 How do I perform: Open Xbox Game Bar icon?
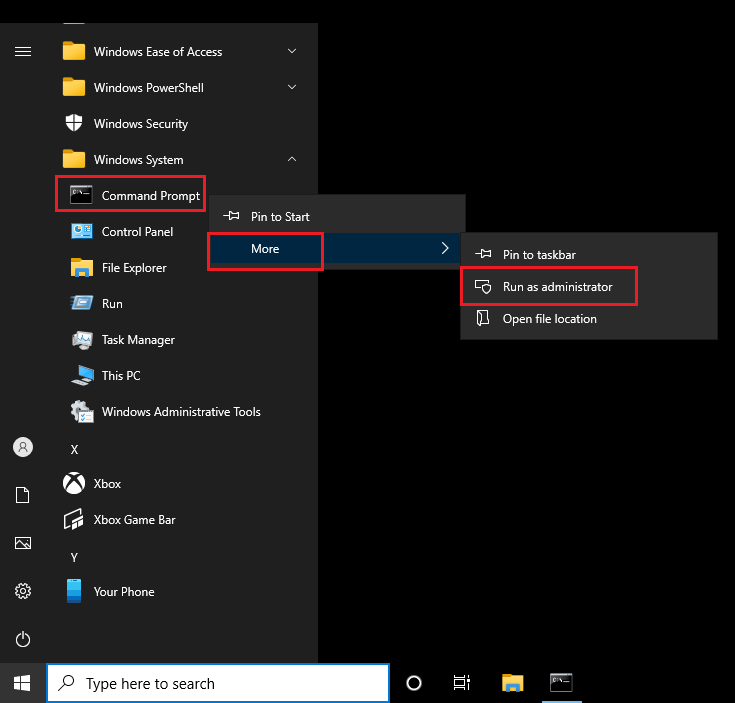[x=74, y=519]
